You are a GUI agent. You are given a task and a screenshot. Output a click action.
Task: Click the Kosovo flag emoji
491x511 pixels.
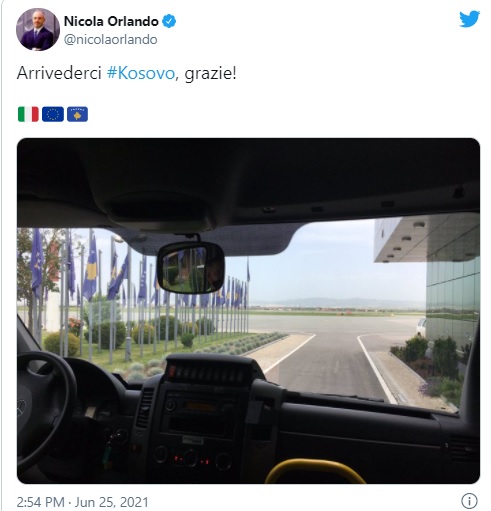tap(77, 114)
